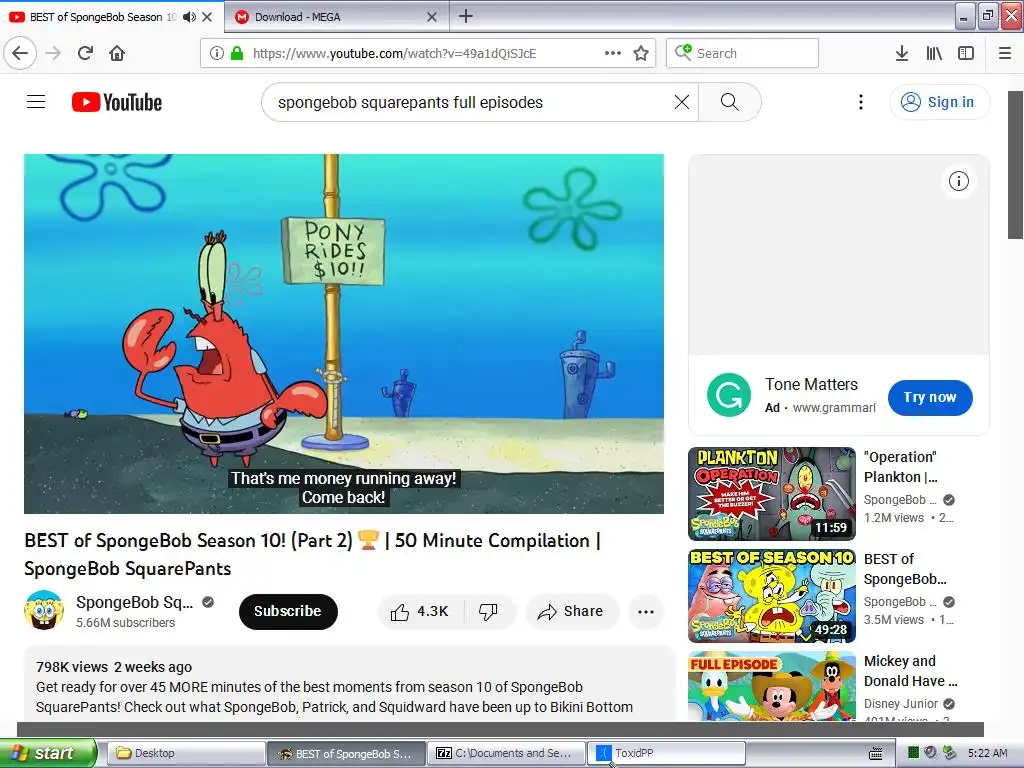Open the Windows start button
The image size is (1024, 768).
[x=48, y=753]
